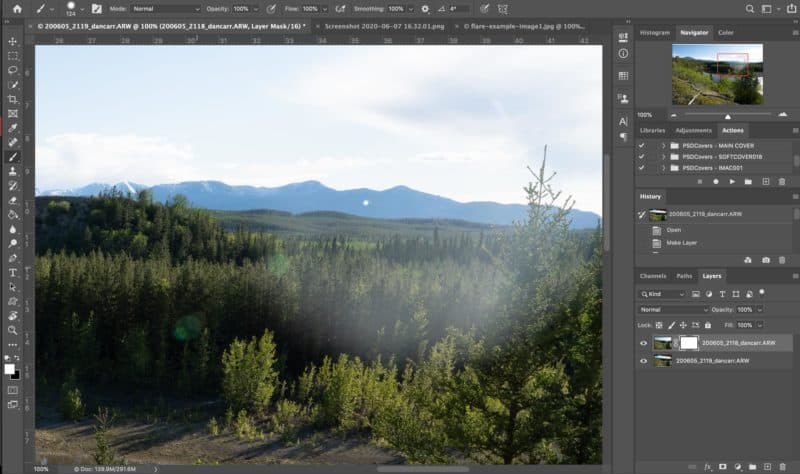Open the Smoothing value dropdown
This screenshot has height=474, width=800.
411,9
